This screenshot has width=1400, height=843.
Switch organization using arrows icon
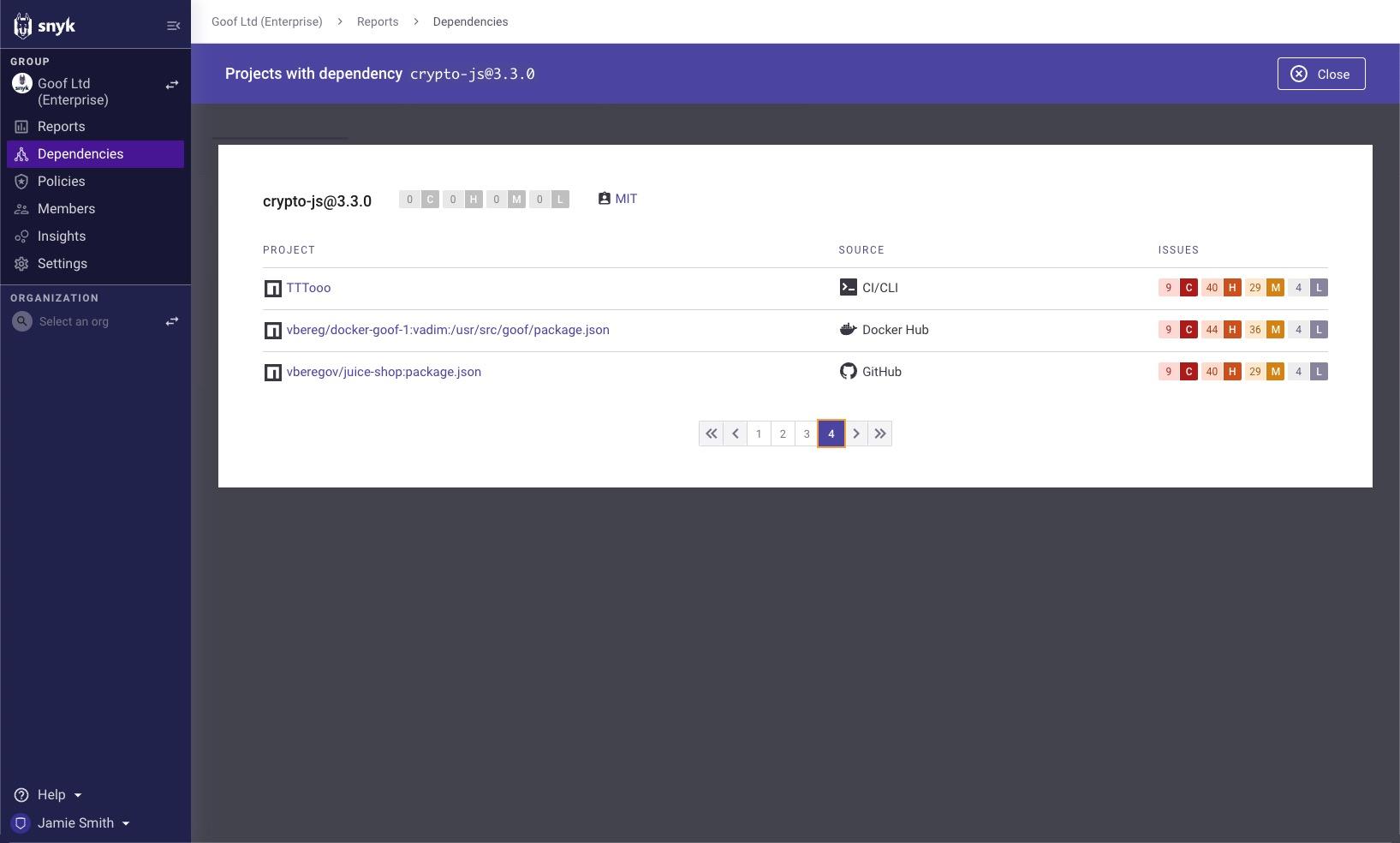(172, 321)
